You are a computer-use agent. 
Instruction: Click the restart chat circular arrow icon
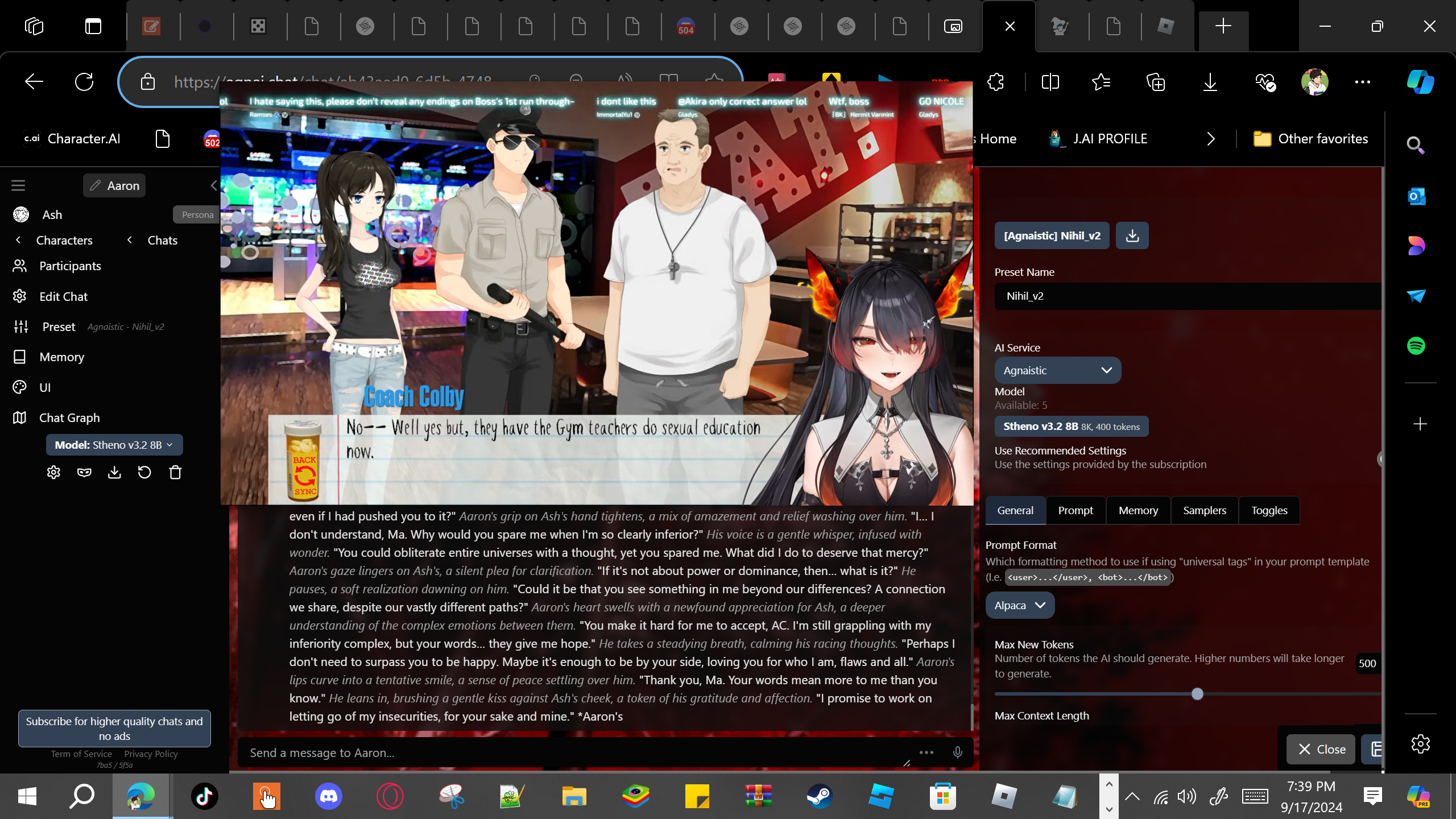click(x=144, y=473)
